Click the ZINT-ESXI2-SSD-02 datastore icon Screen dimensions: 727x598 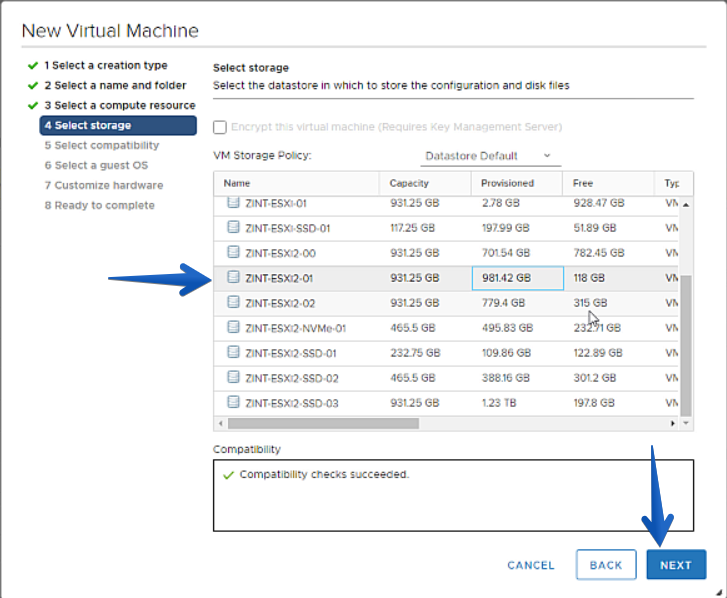pos(233,377)
